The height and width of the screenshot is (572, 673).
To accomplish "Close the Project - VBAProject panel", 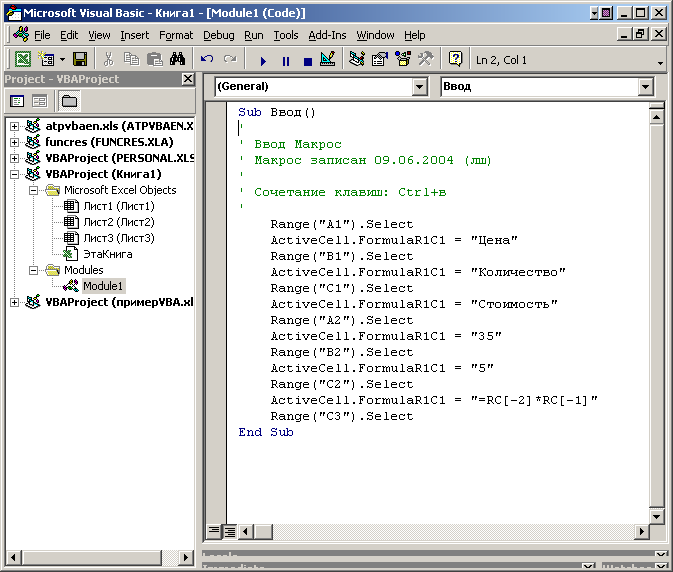I will pyautogui.click(x=188, y=79).
